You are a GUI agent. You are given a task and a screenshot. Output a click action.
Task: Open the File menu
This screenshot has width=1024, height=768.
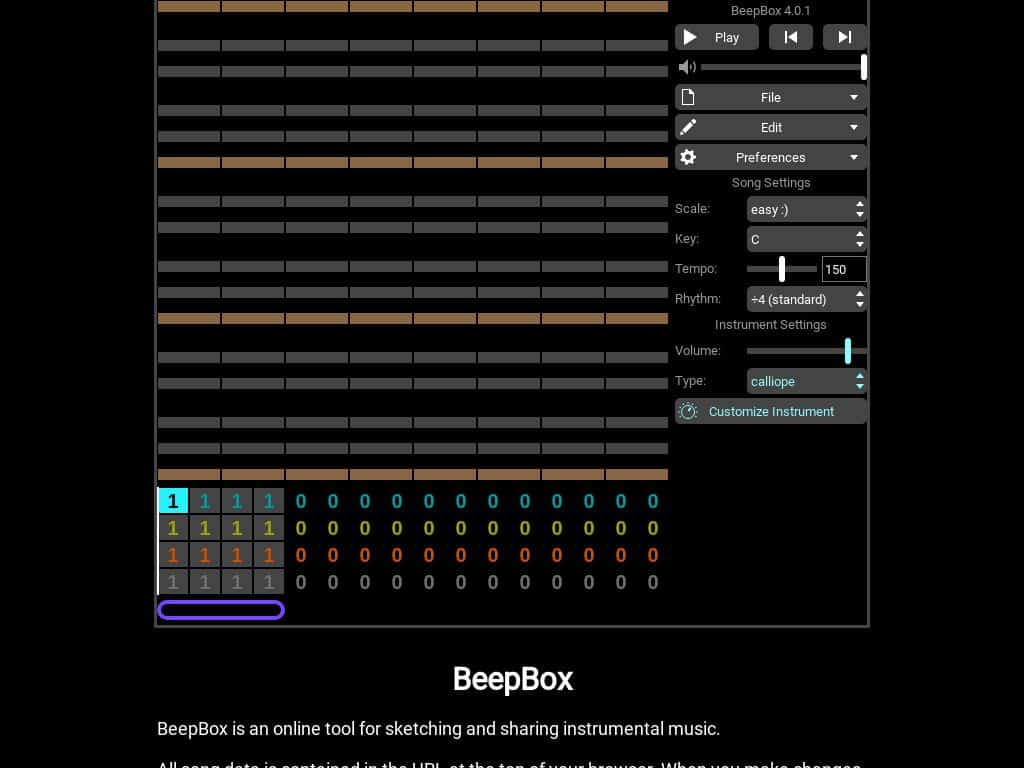pos(771,97)
